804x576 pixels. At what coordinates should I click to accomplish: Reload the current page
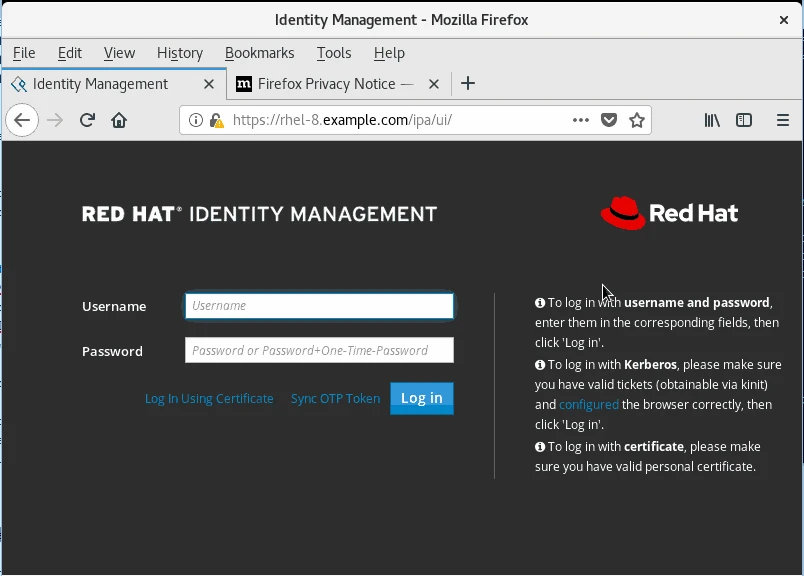pyautogui.click(x=87, y=120)
